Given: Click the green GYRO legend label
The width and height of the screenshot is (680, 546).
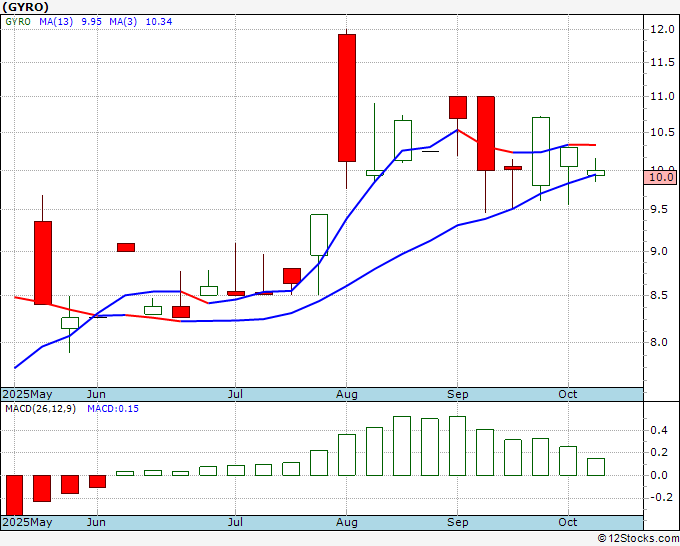Looking at the screenshot, I should pyautogui.click(x=18, y=22).
